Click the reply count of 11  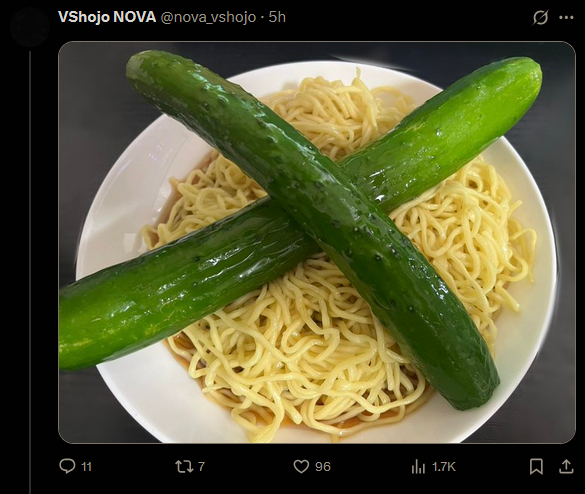[x=86, y=467]
